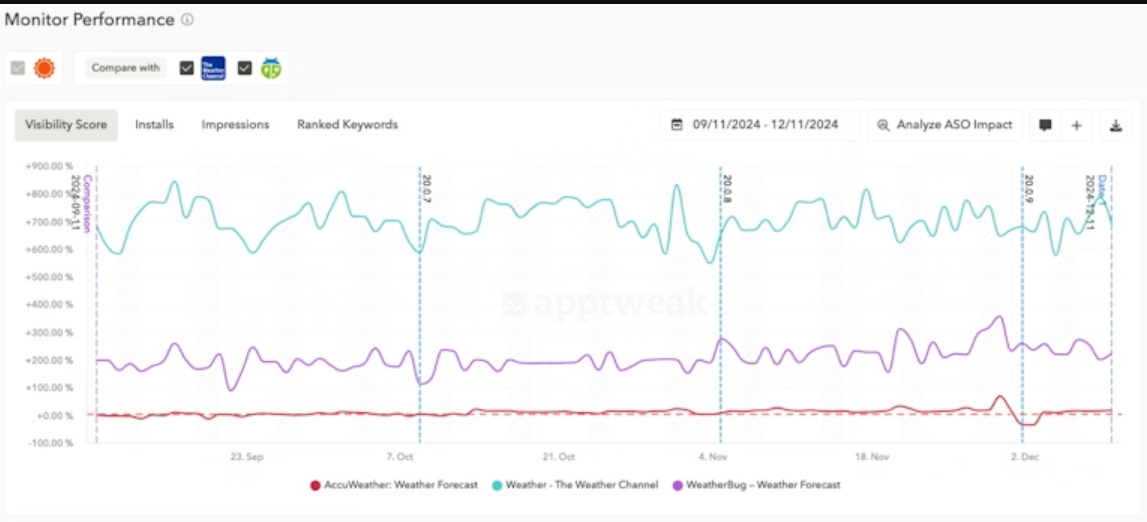Toggle Weather Channel teal legend series

click(576, 485)
